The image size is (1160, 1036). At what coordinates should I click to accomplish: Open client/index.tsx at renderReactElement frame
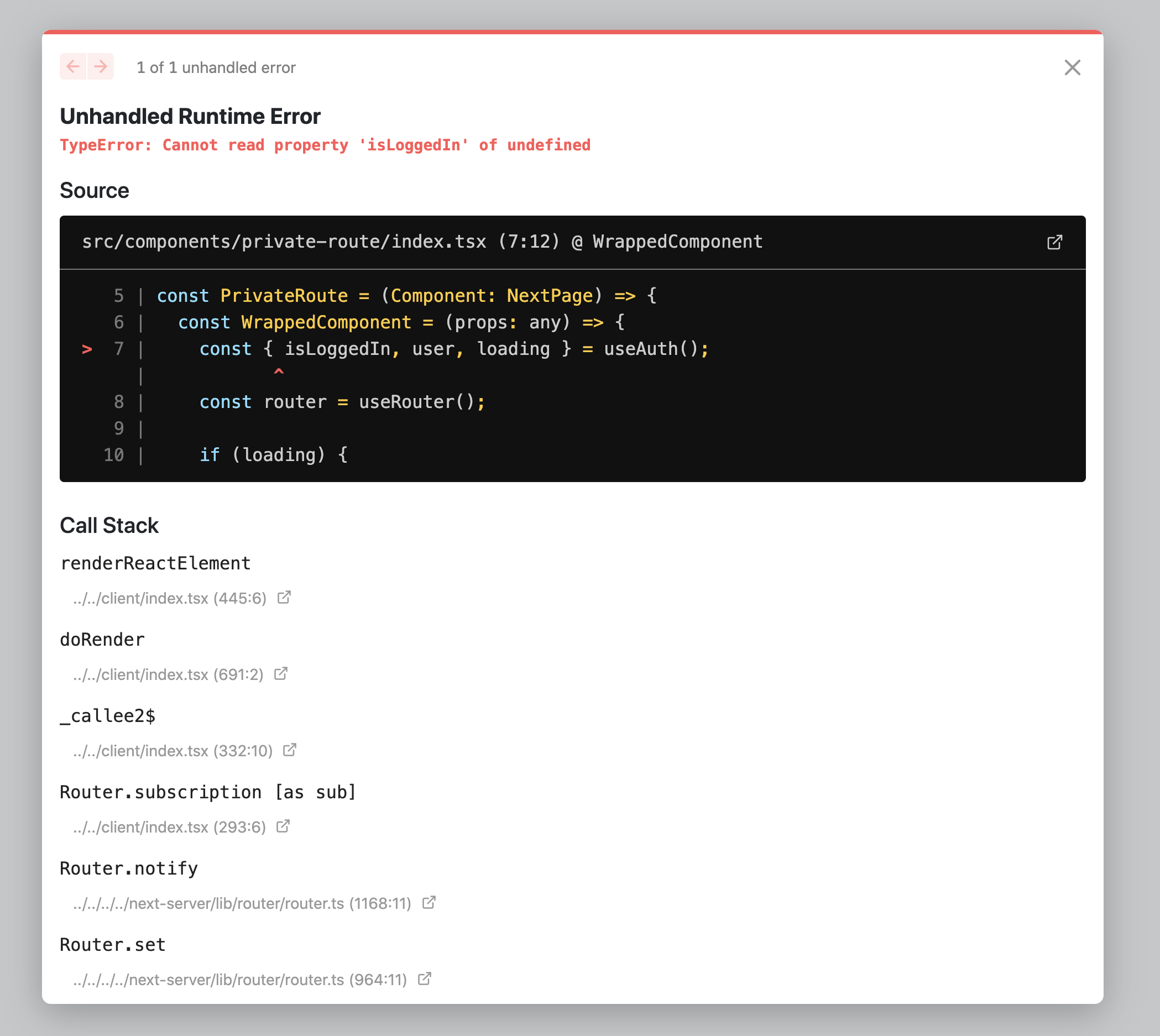click(284, 598)
